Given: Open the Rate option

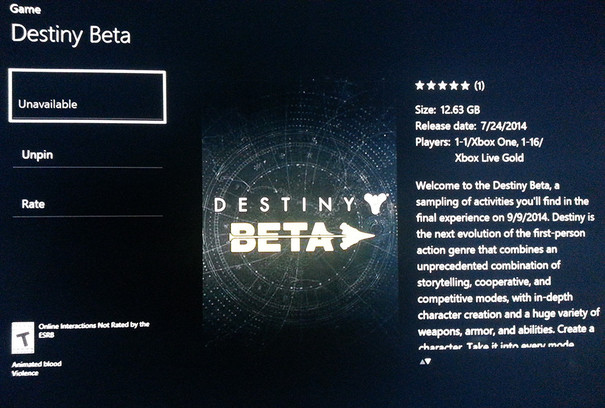Looking at the screenshot, I should (x=88, y=204).
